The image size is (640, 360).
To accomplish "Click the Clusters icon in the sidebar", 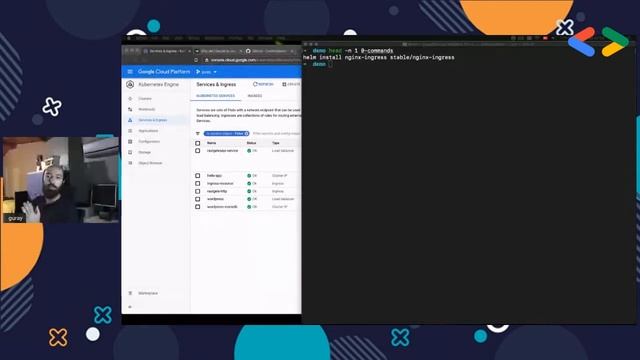I will [x=130, y=99].
